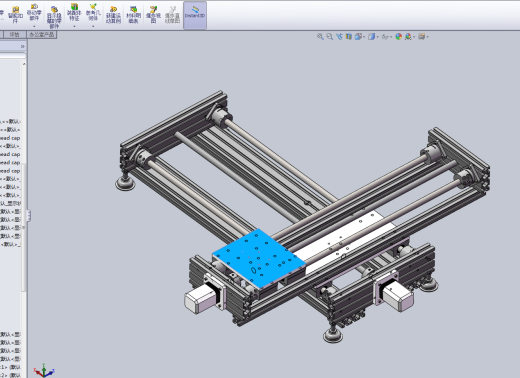Image resolution: width=520 pixels, height=378 pixels.
Task: Click the feature tree scrollbar up arrow
Action: click(24, 64)
